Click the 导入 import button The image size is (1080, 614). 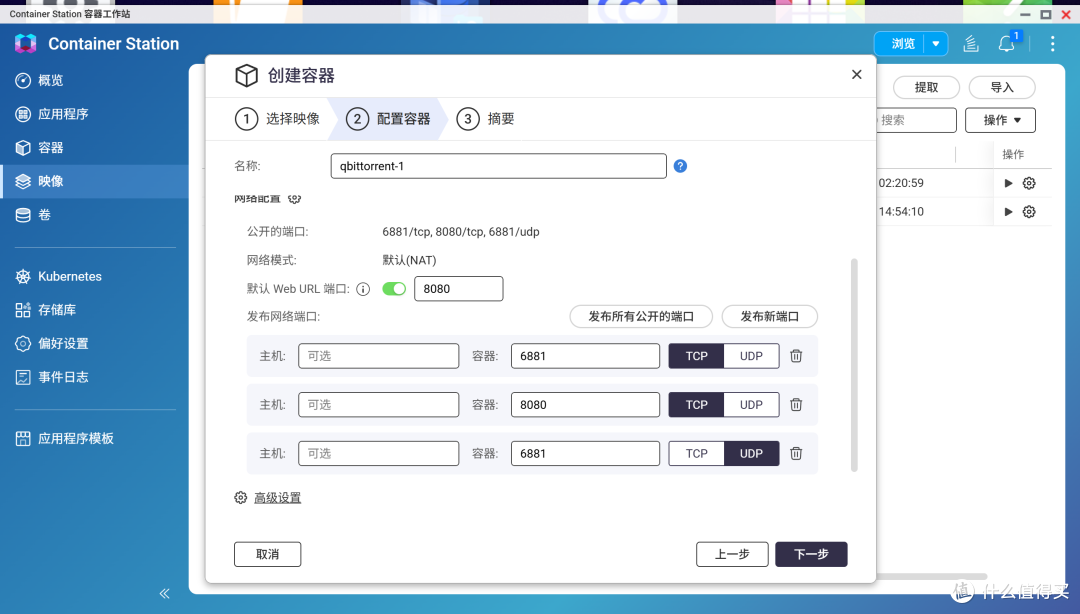pyautogui.click(x=1002, y=88)
